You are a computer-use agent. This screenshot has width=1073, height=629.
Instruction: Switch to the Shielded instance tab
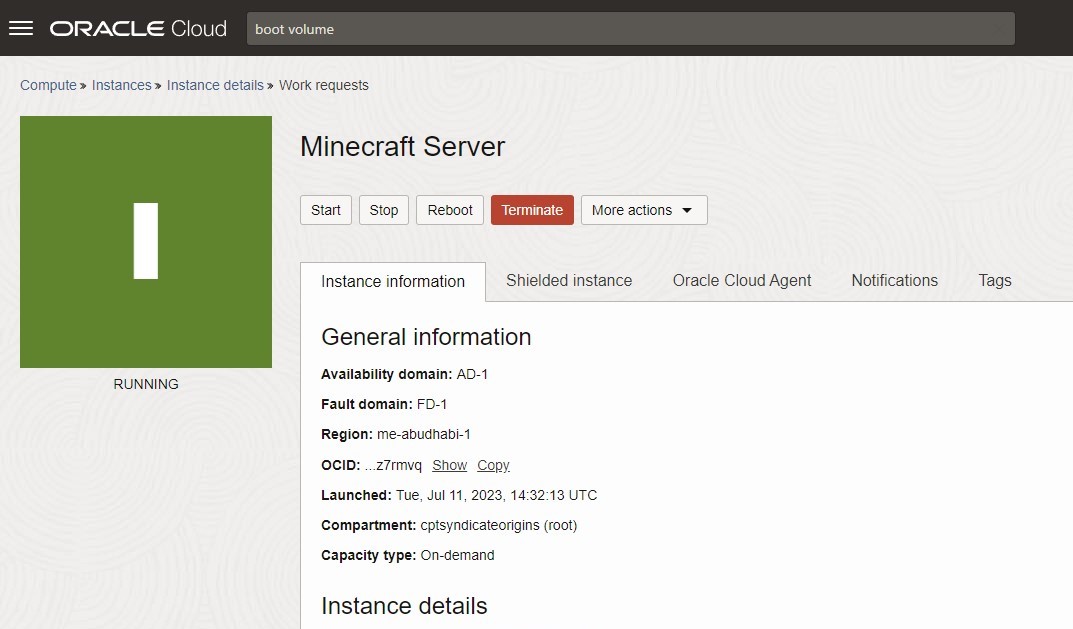pos(569,281)
